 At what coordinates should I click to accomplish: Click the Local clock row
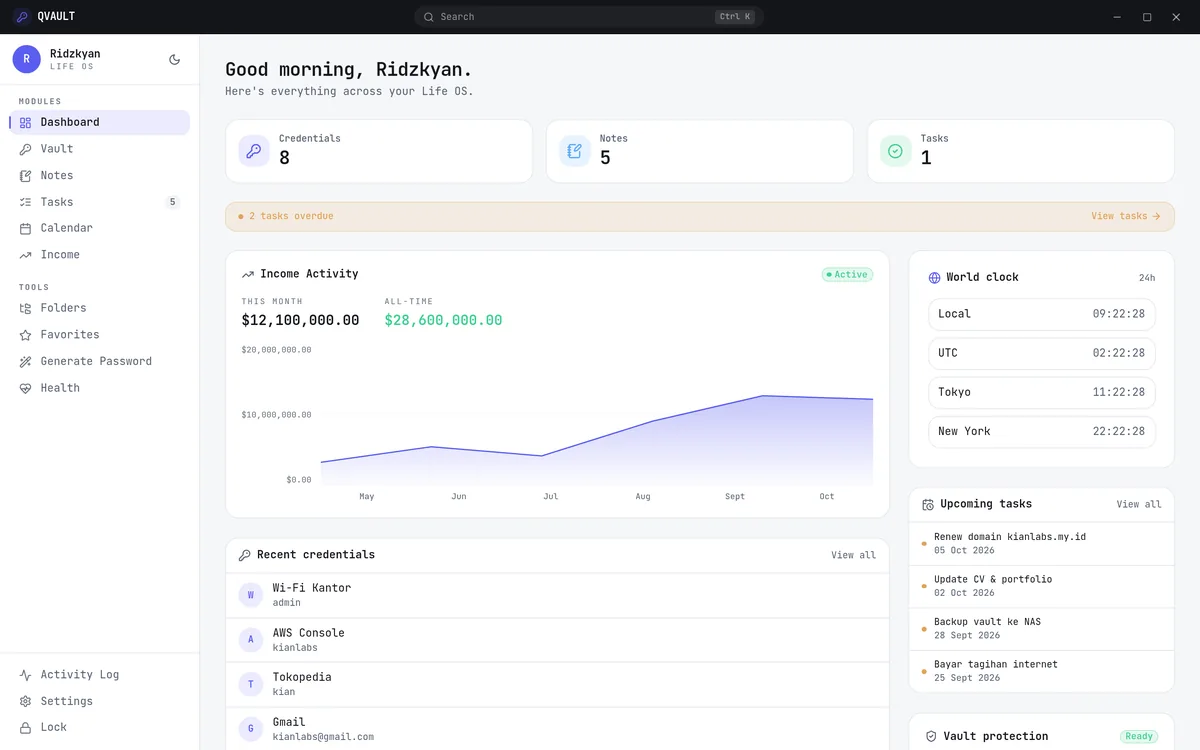point(1041,314)
